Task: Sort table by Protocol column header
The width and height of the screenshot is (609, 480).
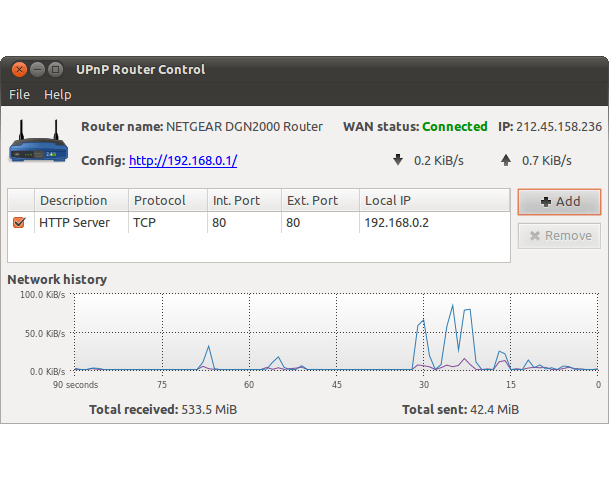Action: (x=168, y=200)
